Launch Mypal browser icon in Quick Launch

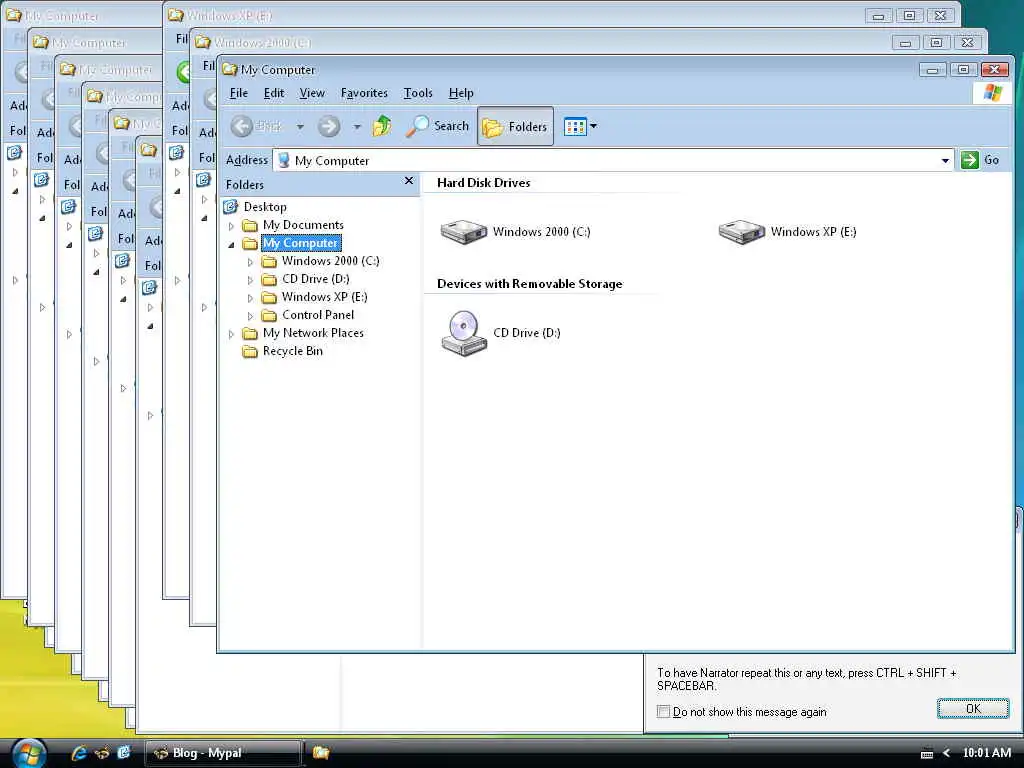click(102, 753)
